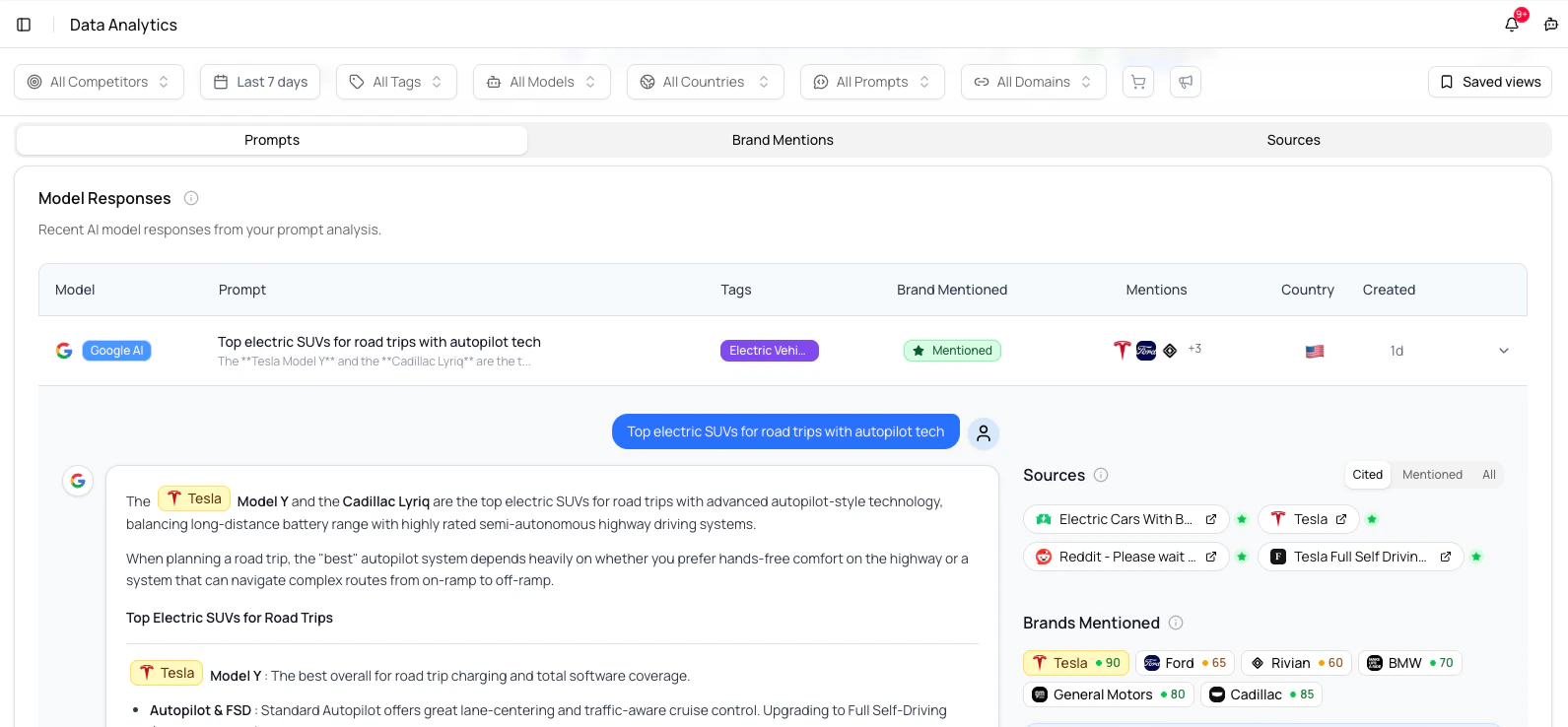The height and width of the screenshot is (727, 1568).
Task: Click the Tesla logo in the Mentions column
Action: 1122,350
